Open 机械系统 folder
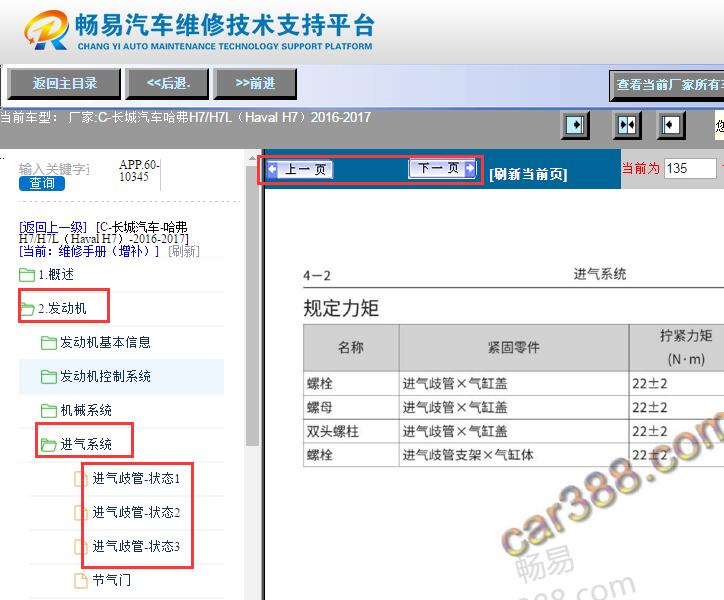The image size is (724, 600). pyautogui.click(x=86, y=410)
